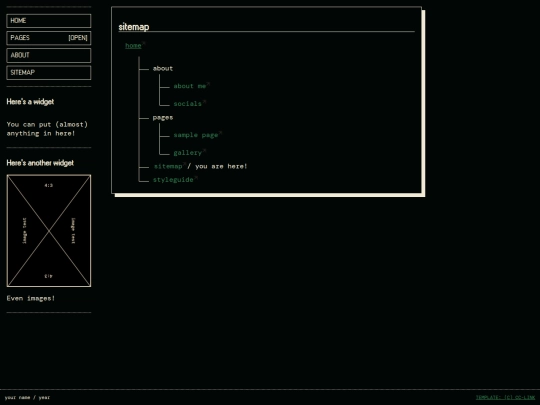
Task: Click the 'Even images!' caption
Action: tap(31, 298)
